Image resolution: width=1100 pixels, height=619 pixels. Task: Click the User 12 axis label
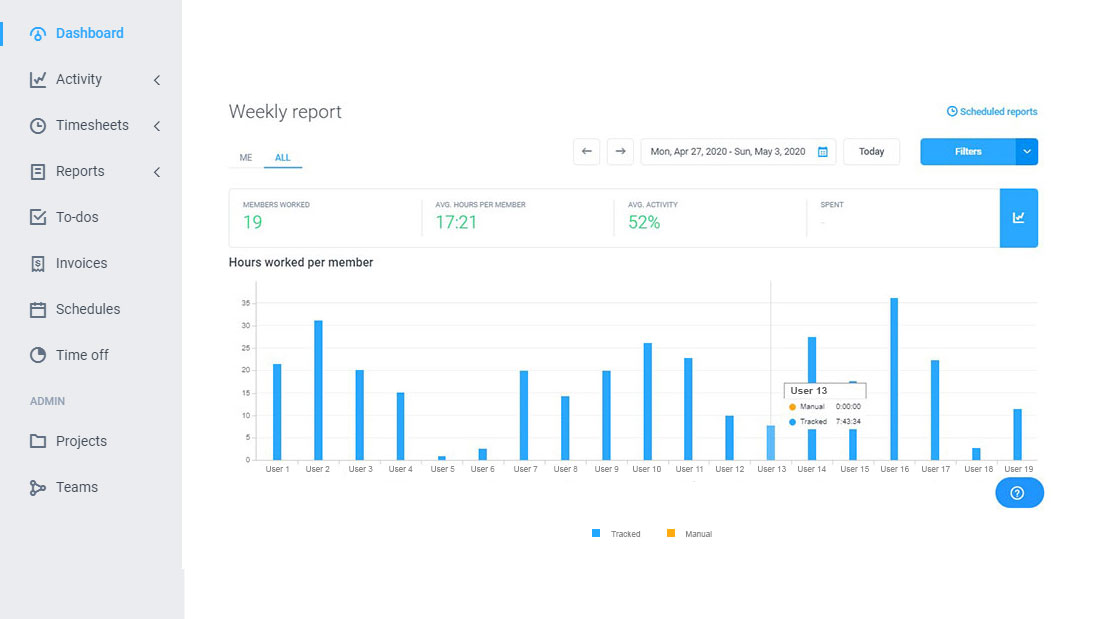730,469
